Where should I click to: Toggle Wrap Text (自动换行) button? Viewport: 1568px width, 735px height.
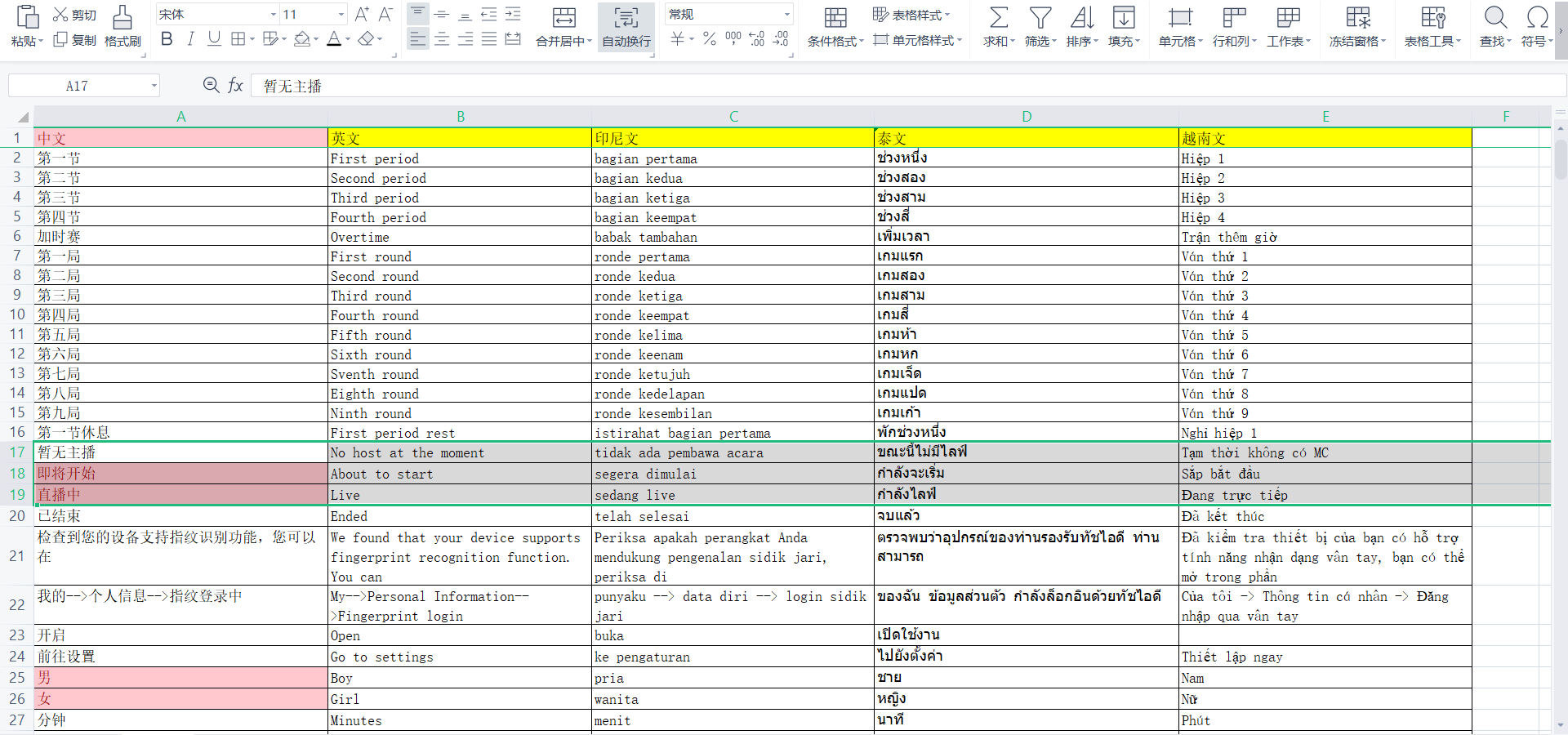click(626, 27)
